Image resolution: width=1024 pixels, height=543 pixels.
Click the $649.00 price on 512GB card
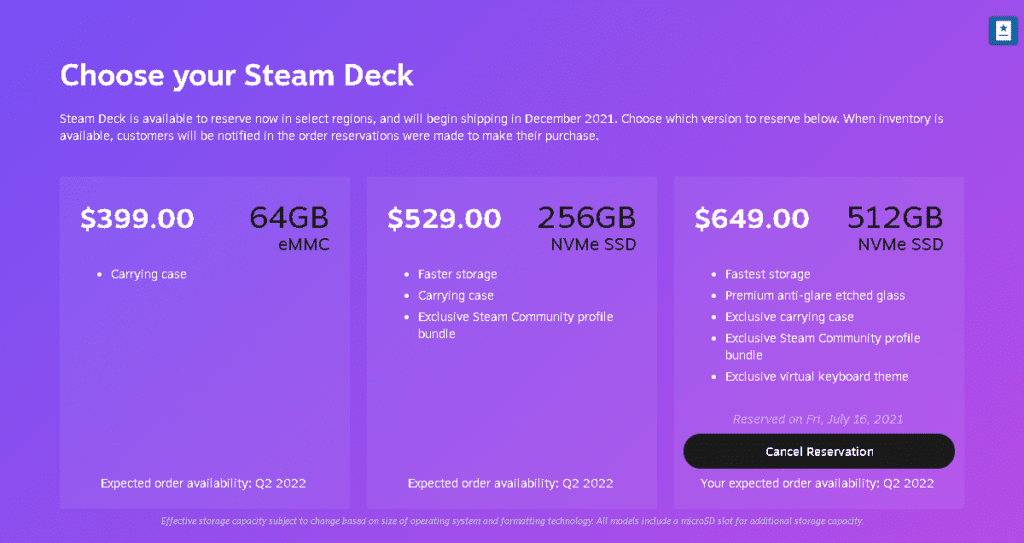point(752,218)
